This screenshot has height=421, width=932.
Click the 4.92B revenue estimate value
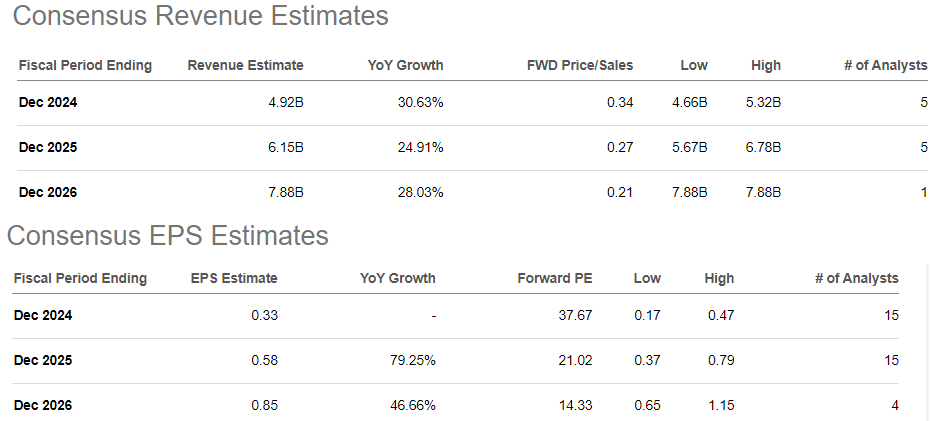tap(286, 101)
